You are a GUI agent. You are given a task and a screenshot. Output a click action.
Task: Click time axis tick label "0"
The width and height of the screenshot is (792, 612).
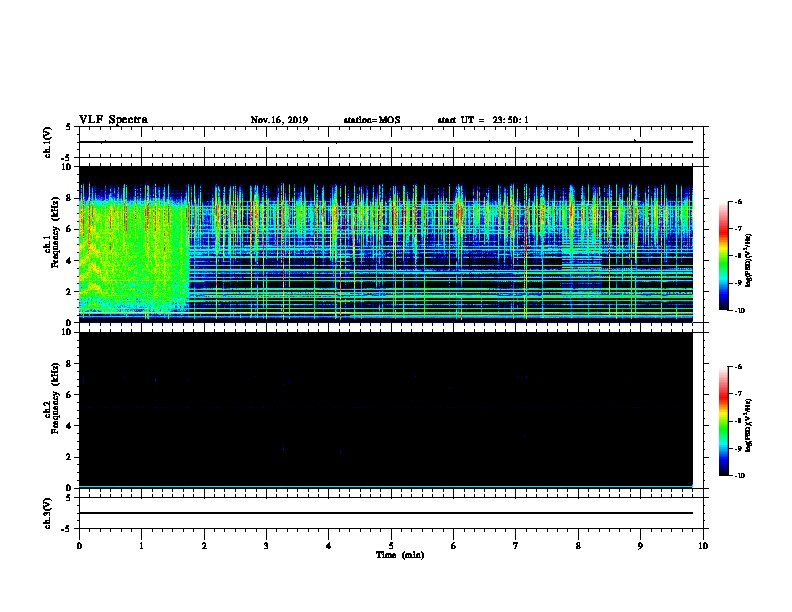coord(79,546)
